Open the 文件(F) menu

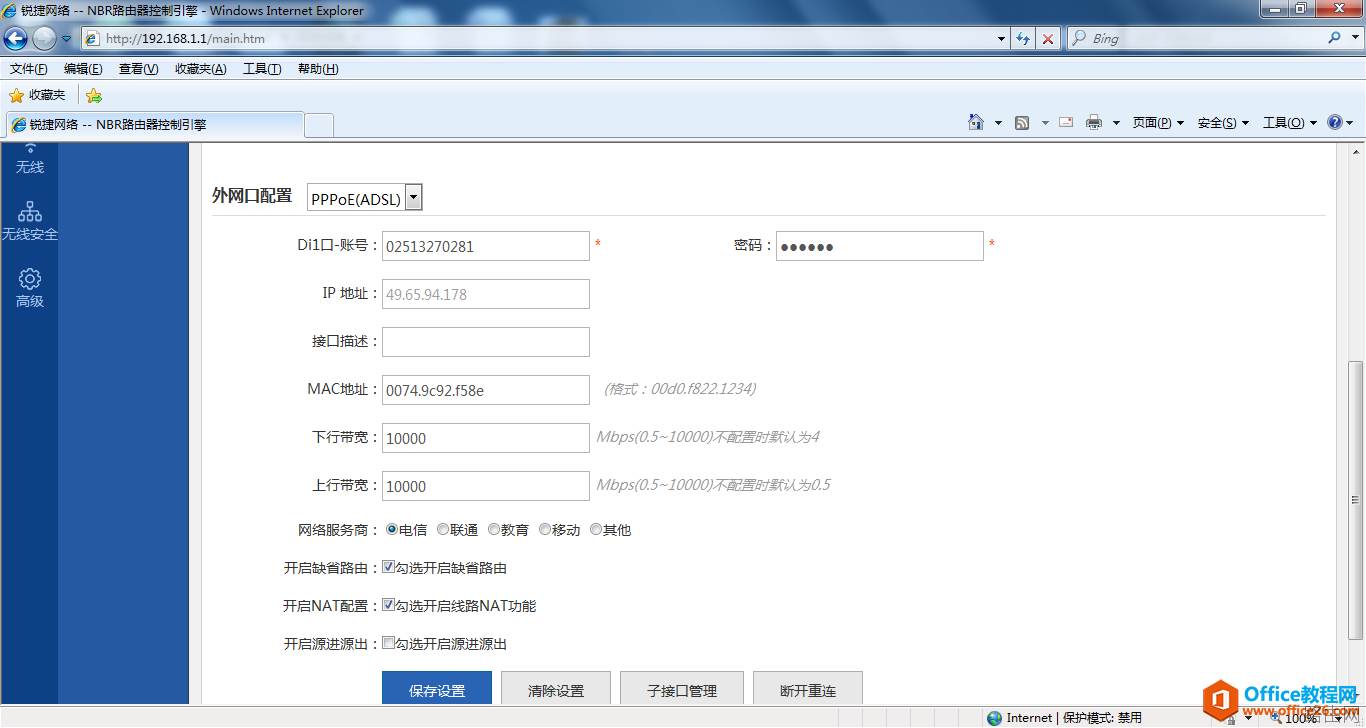pos(29,69)
